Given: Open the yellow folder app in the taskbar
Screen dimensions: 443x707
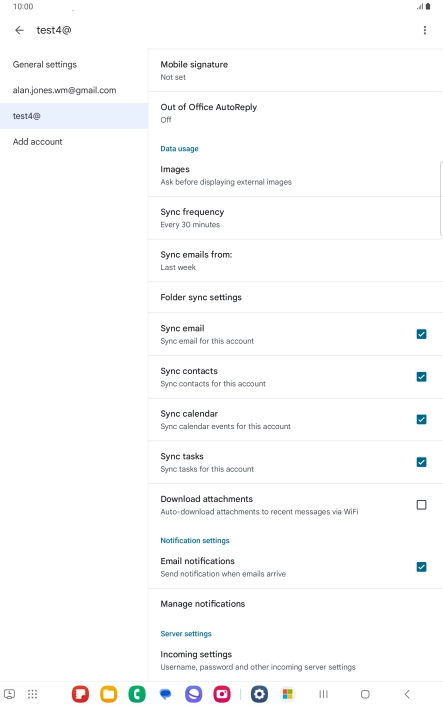Looking at the screenshot, I should [x=109, y=694].
